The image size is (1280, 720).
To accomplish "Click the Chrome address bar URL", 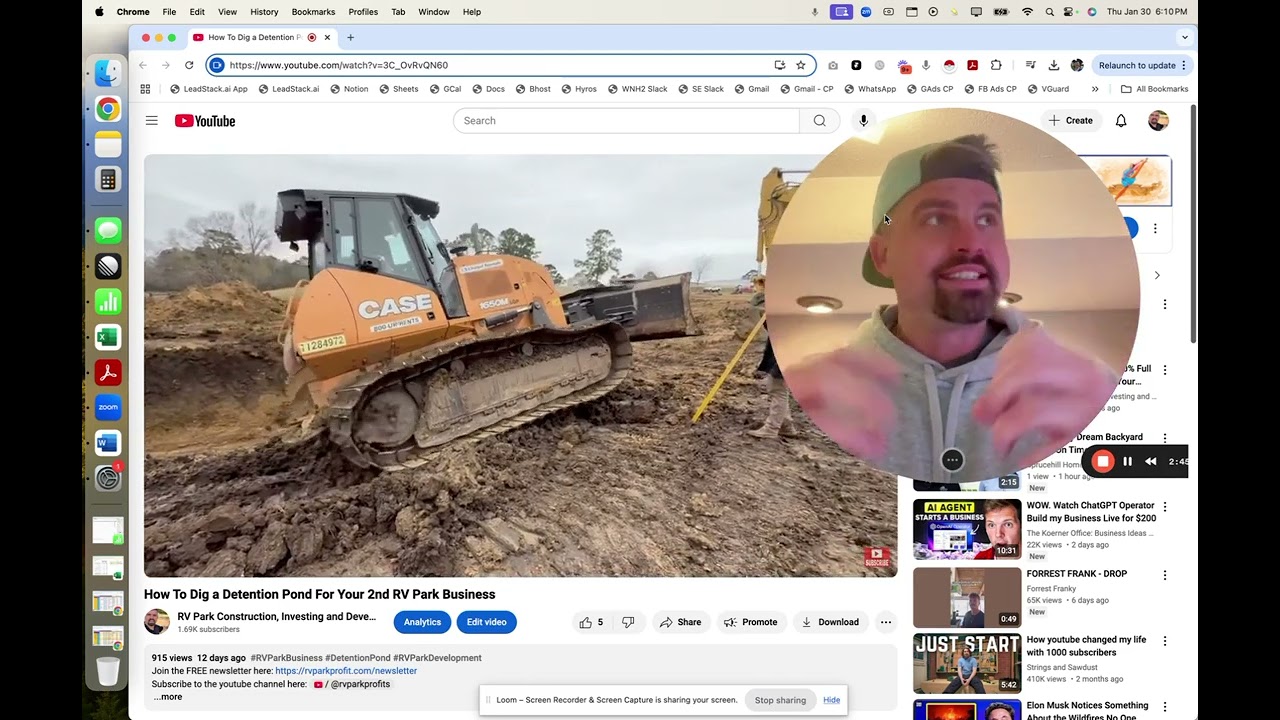I will tap(338, 65).
